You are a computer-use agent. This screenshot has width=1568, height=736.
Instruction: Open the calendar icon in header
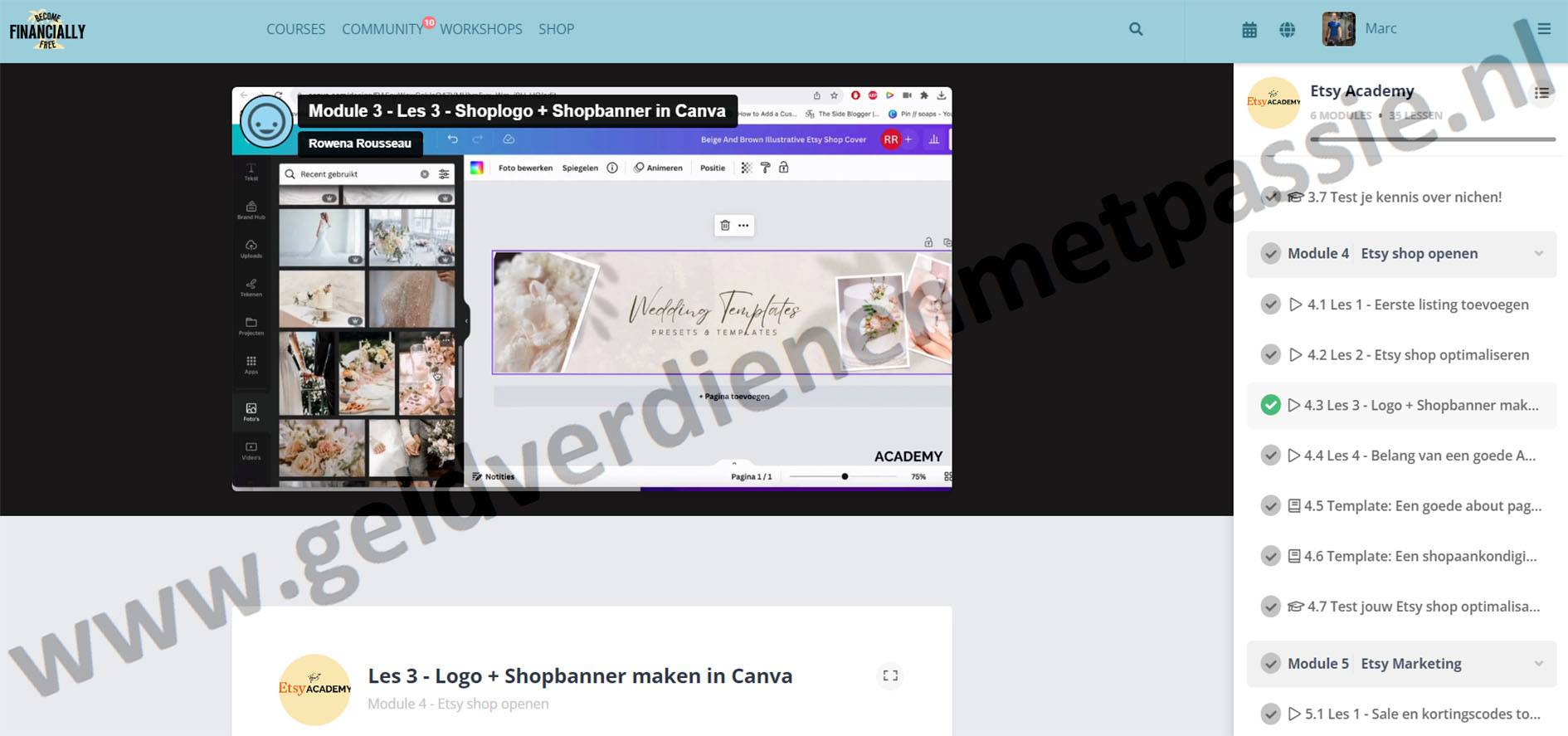click(x=1249, y=30)
